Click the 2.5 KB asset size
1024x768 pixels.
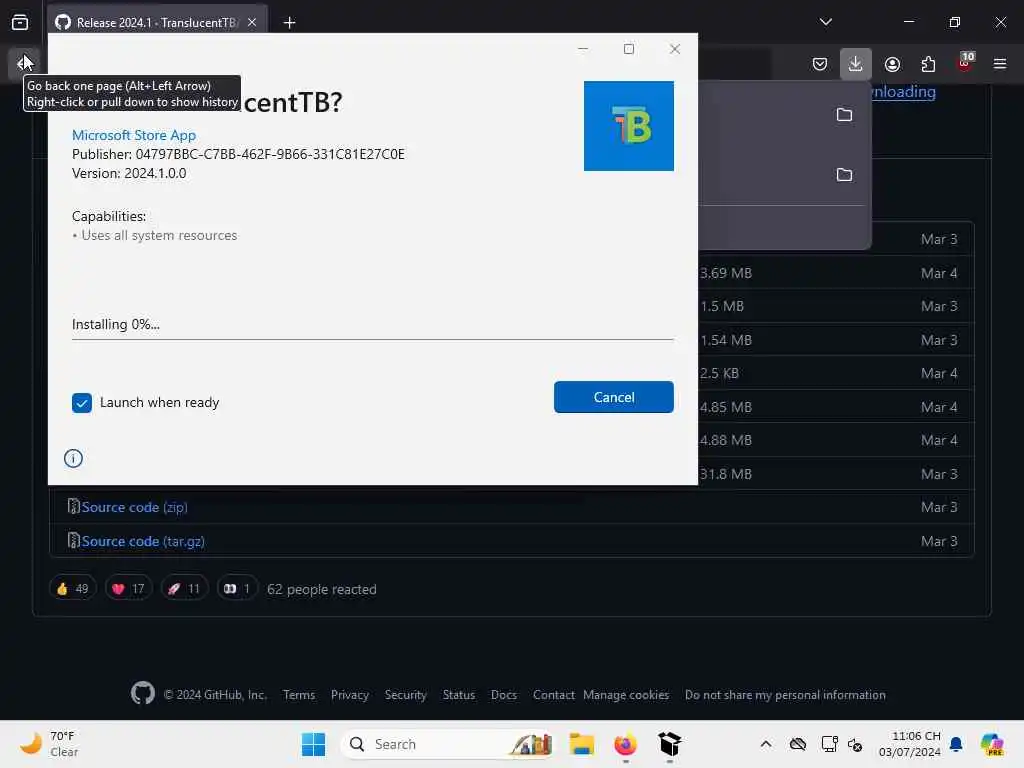[719, 374]
